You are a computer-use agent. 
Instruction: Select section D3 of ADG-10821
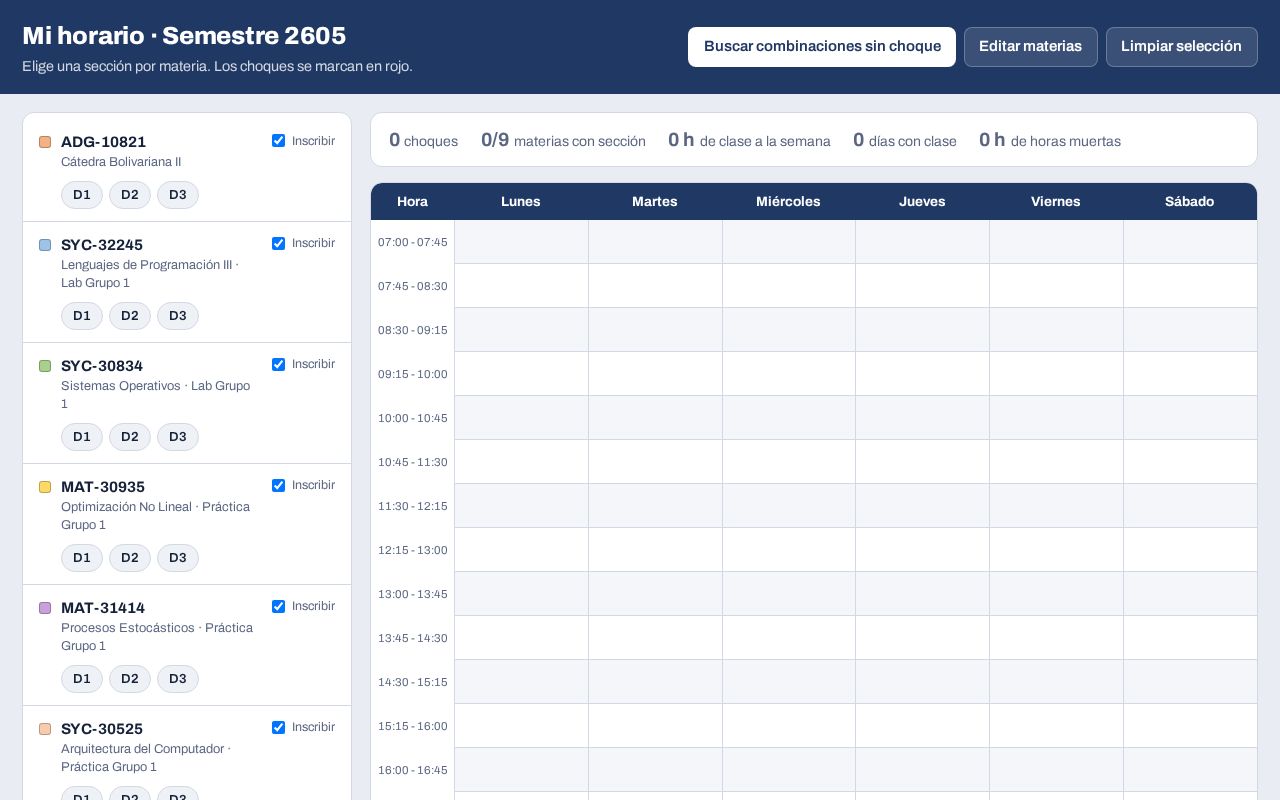[178, 195]
